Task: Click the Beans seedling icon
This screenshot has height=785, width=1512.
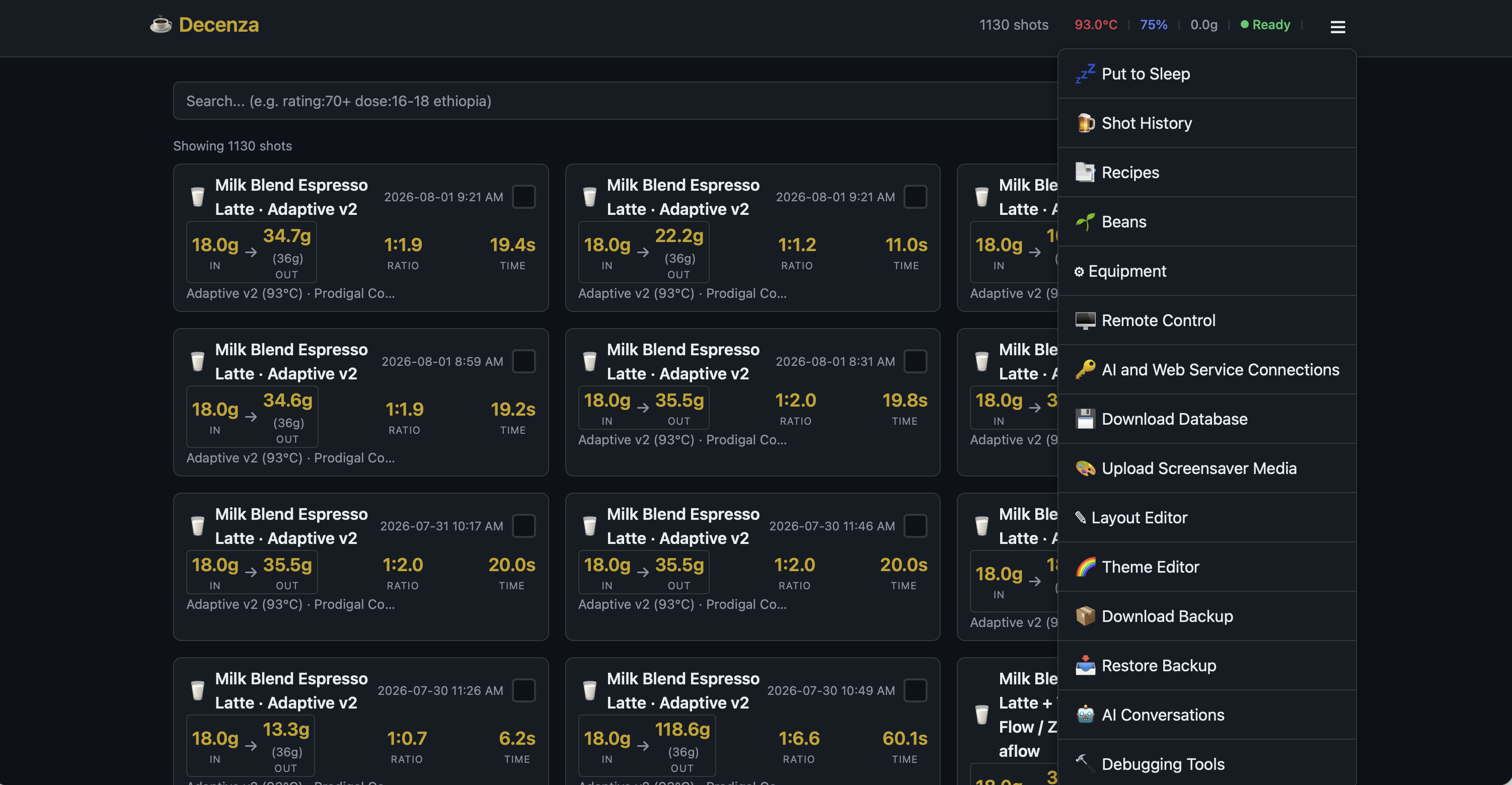Action: click(1085, 222)
